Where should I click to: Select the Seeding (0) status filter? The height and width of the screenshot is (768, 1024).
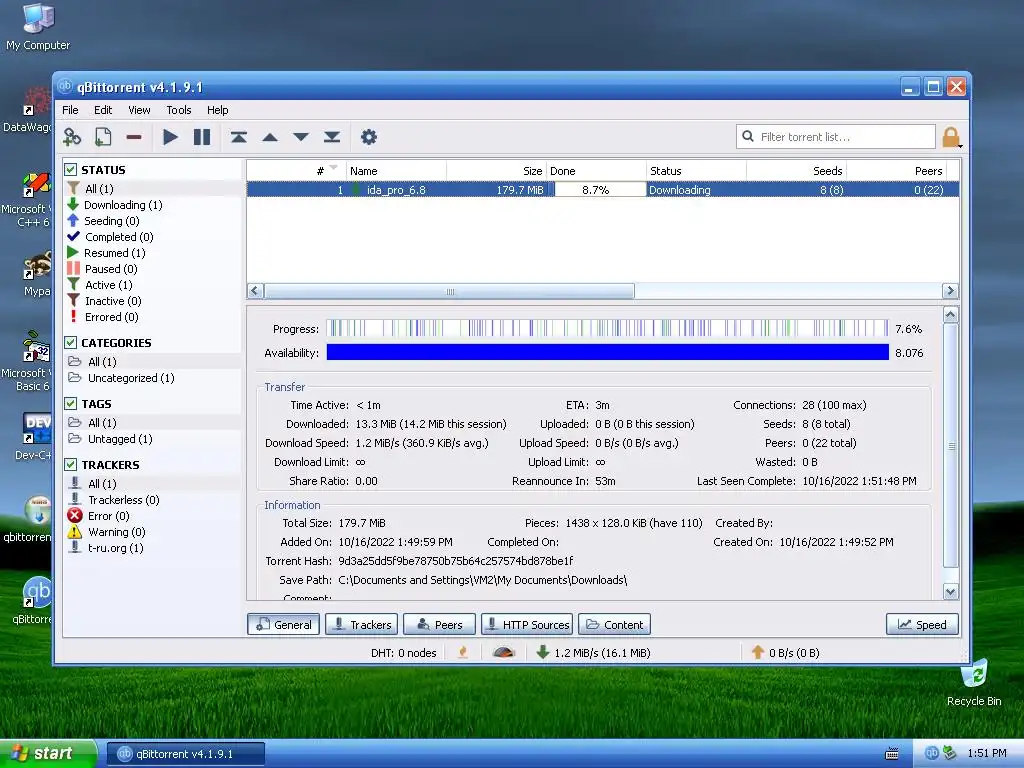click(x=111, y=221)
